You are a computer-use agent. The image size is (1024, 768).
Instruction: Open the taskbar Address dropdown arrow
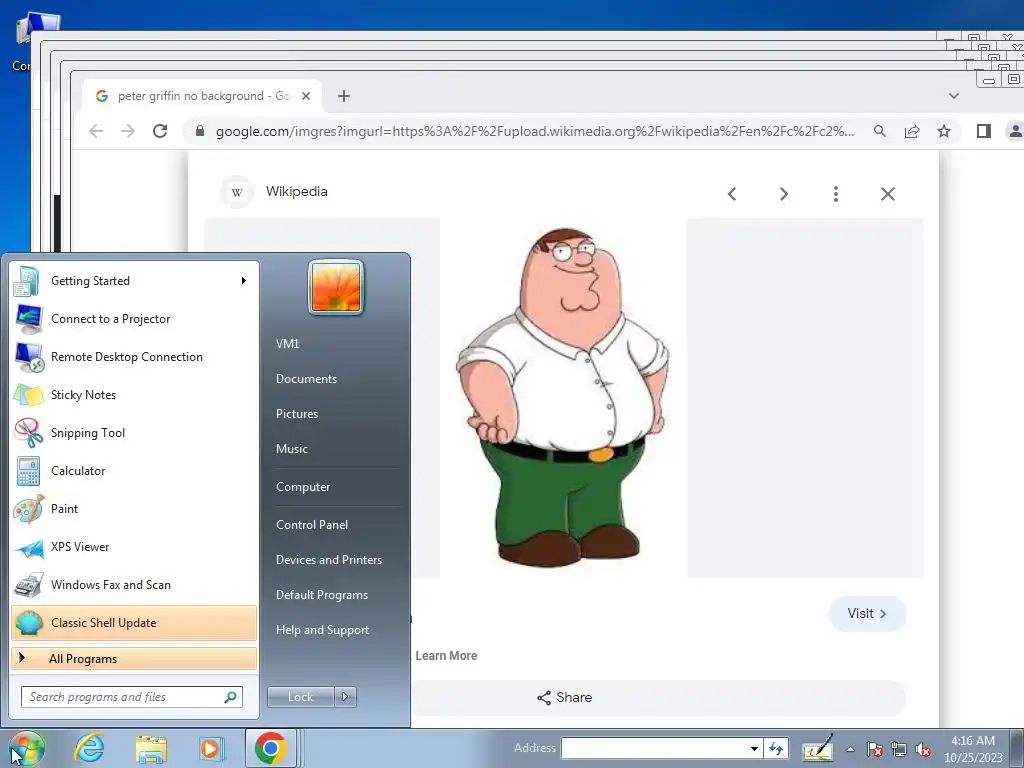click(754, 748)
